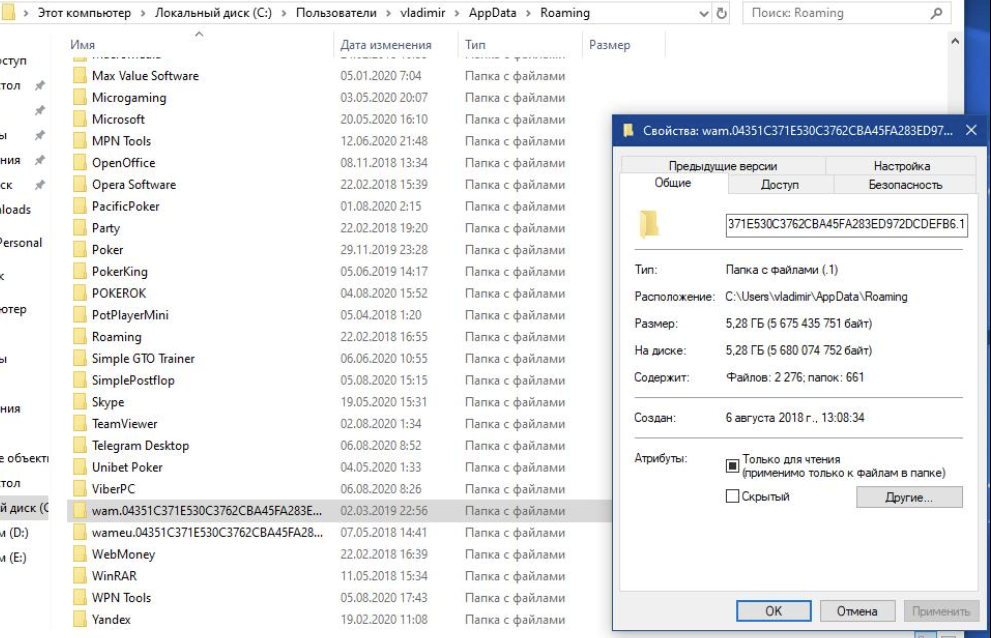991x638 pixels.
Task: Open the address bar history dropdown
Action: [x=703, y=13]
